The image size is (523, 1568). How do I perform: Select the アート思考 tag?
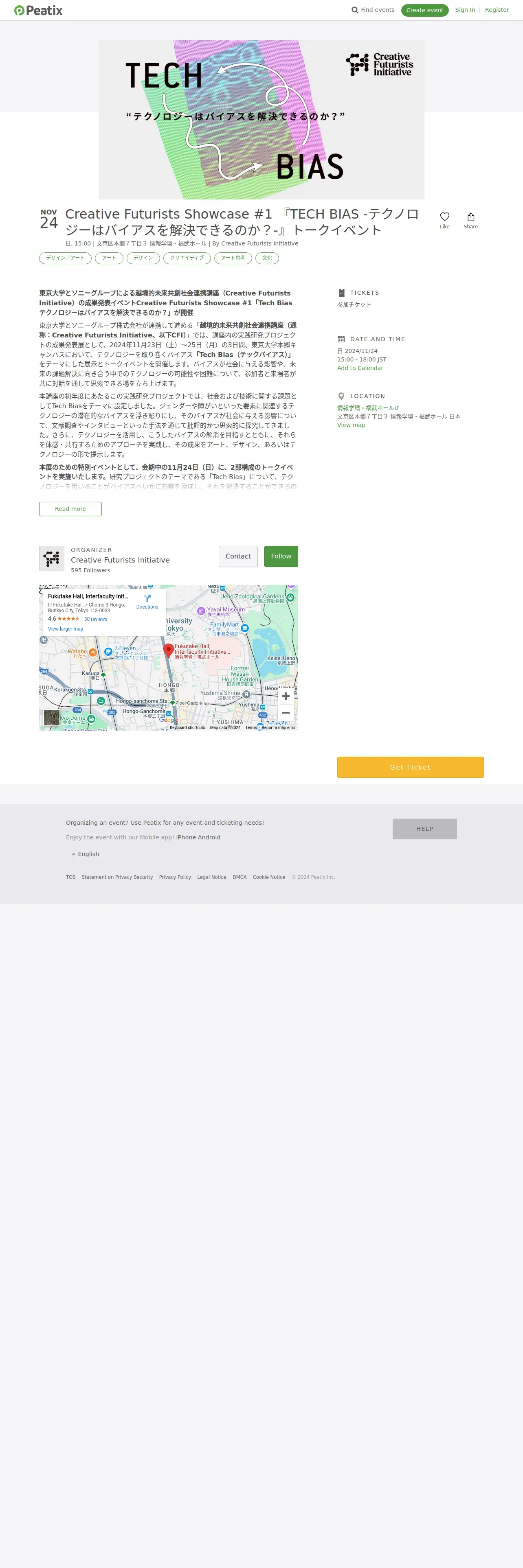tap(233, 258)
